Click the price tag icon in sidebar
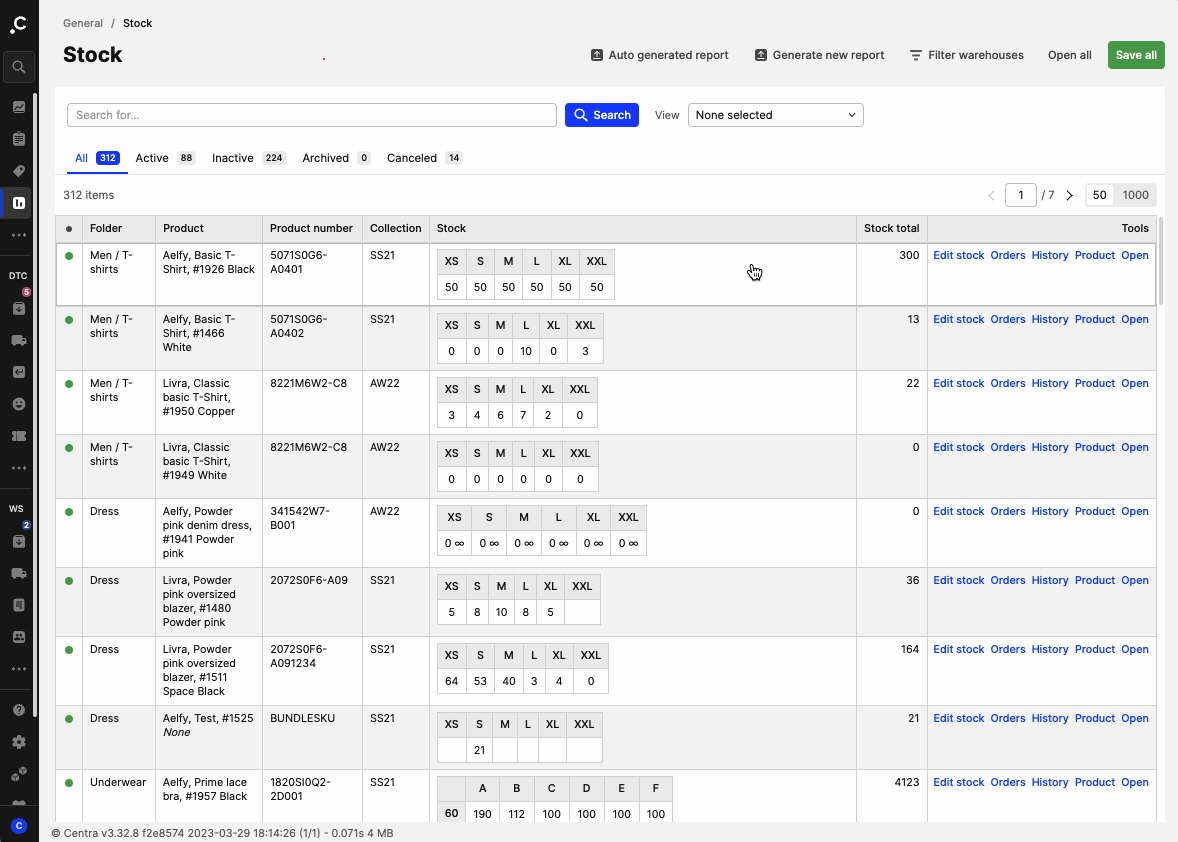 (x=18, y=171)
